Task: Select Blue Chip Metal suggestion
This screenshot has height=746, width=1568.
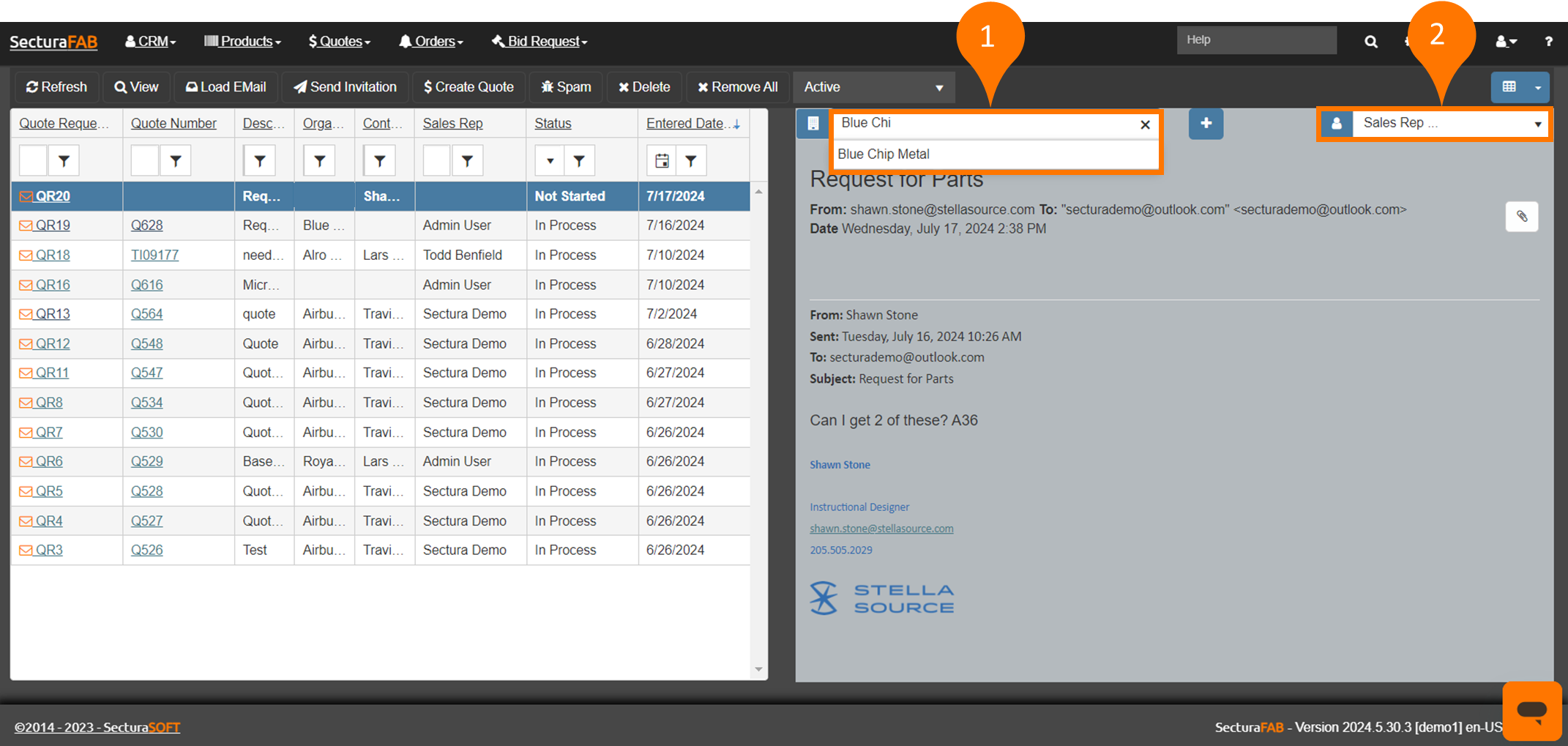Action: coord(884,154)
